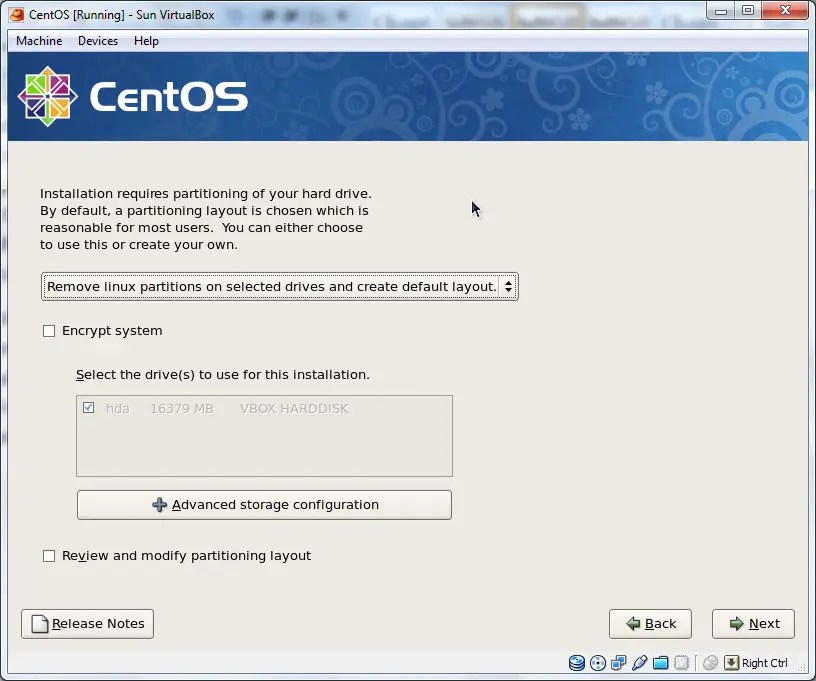Click the optical drives status icon
Image resolution: width=816 pixels, height=681 pixels.
pyautogui.click(x=598, y=662)
